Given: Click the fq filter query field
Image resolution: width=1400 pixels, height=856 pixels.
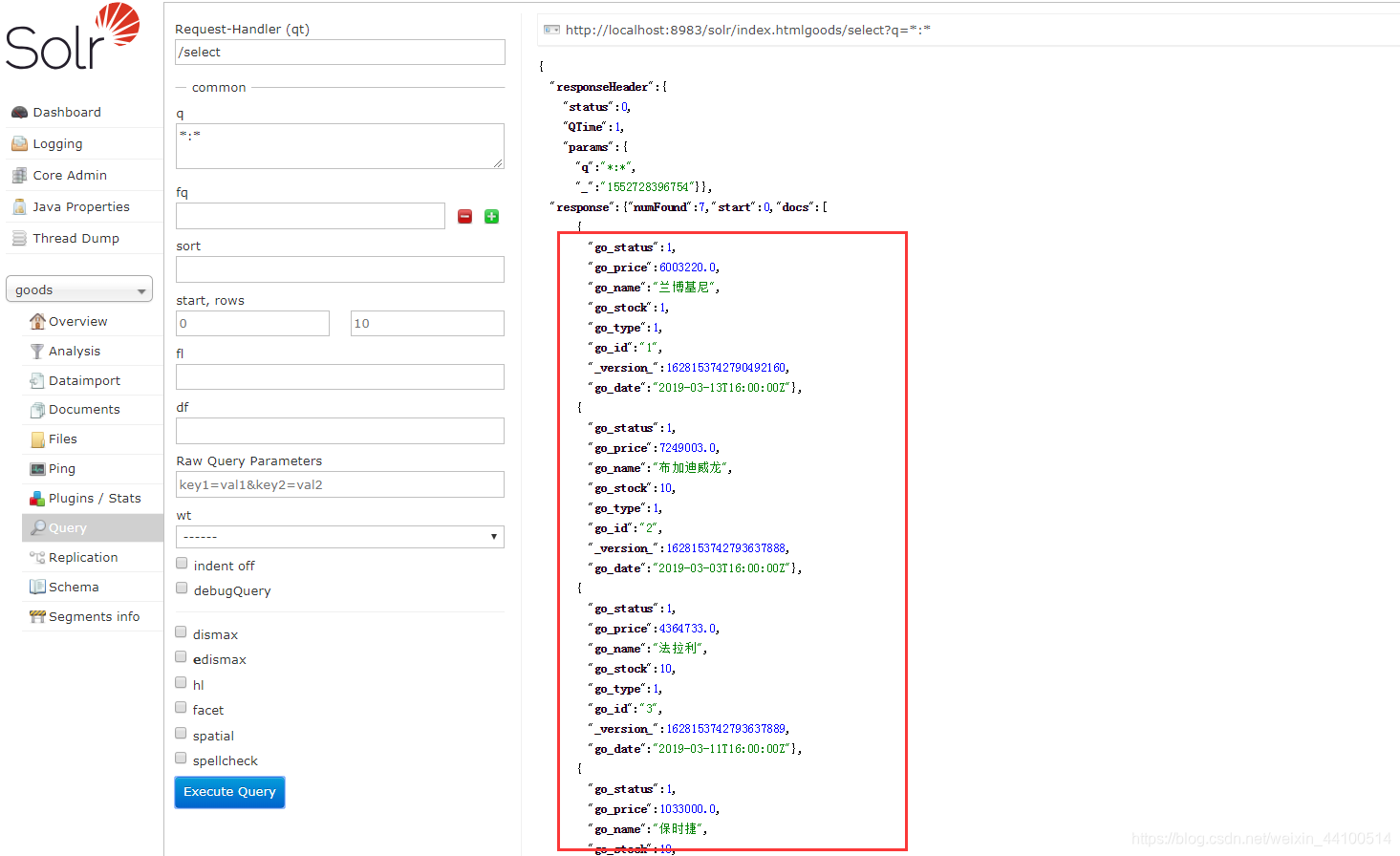Looking at the screenshot, I should coord(311,216).
